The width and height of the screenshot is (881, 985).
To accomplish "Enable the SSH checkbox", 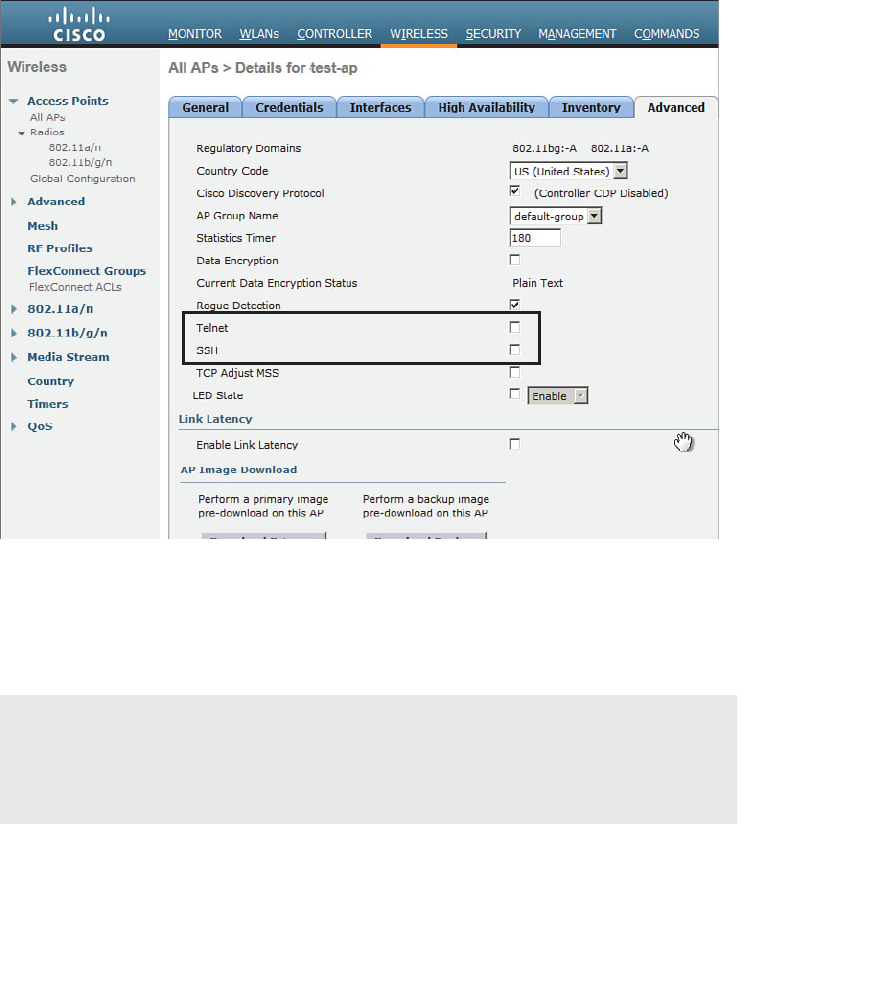I will coord(515,349).
